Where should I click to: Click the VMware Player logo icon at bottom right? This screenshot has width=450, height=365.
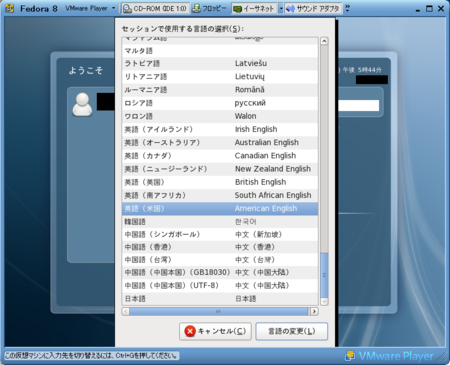(350, 356)
